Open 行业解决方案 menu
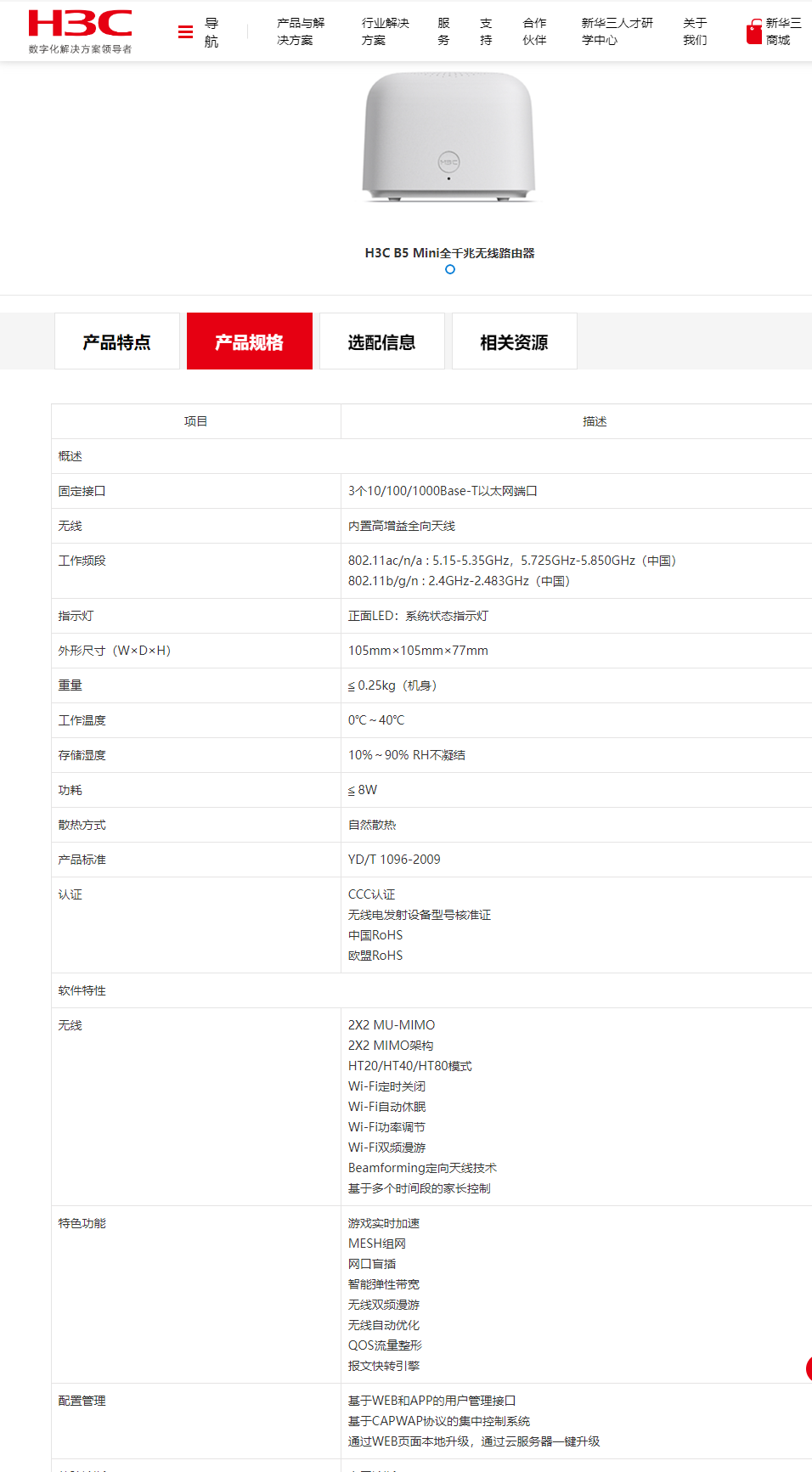Screen dimensions: 812x1472 (x=386, y=31)
